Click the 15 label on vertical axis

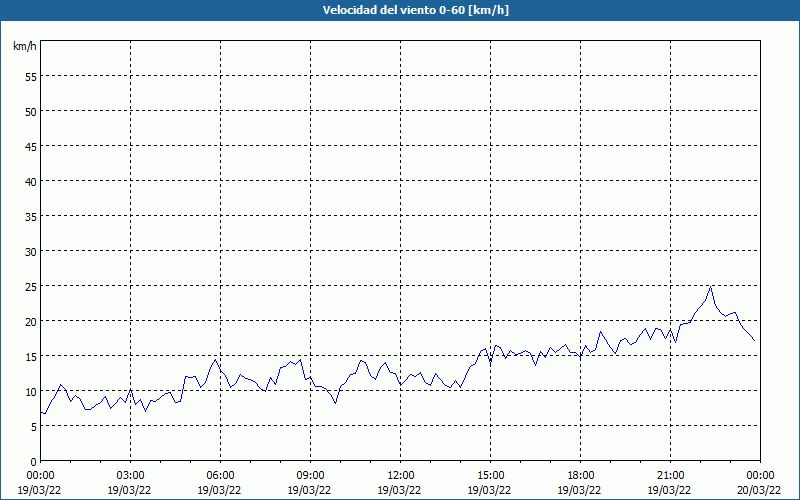(x=31, y=356)
